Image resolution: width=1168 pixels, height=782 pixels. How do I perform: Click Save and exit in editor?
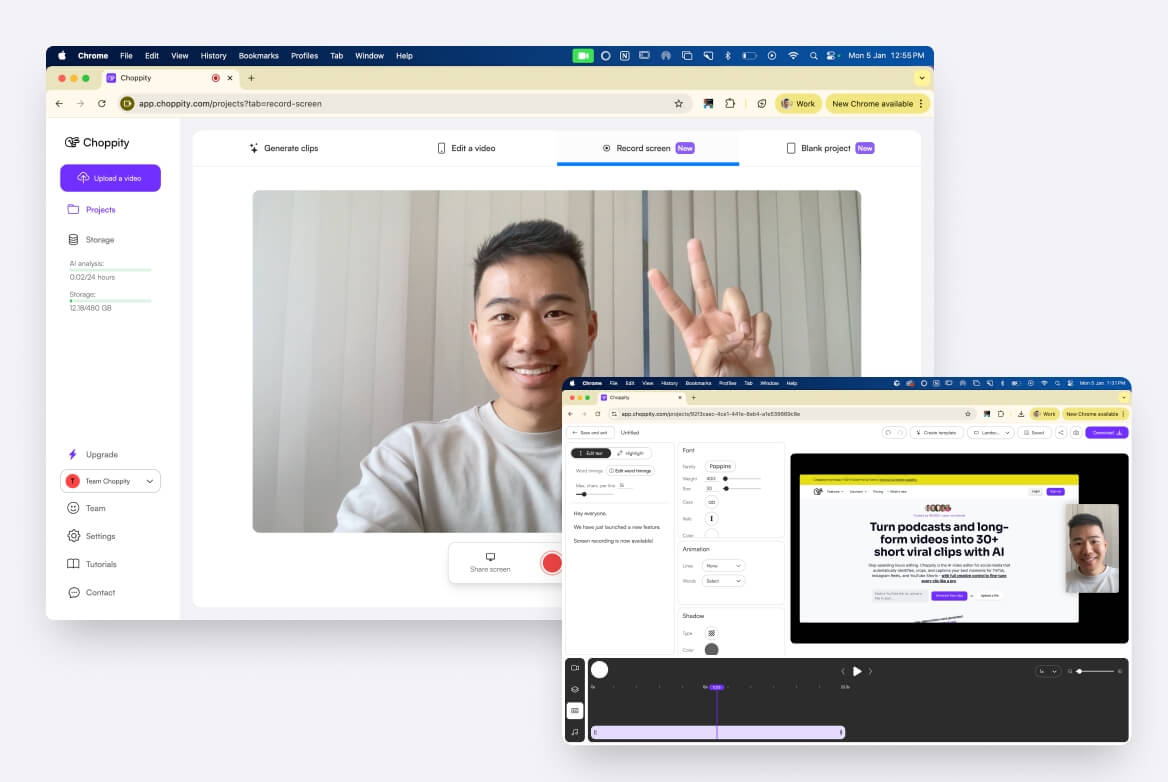589,433
